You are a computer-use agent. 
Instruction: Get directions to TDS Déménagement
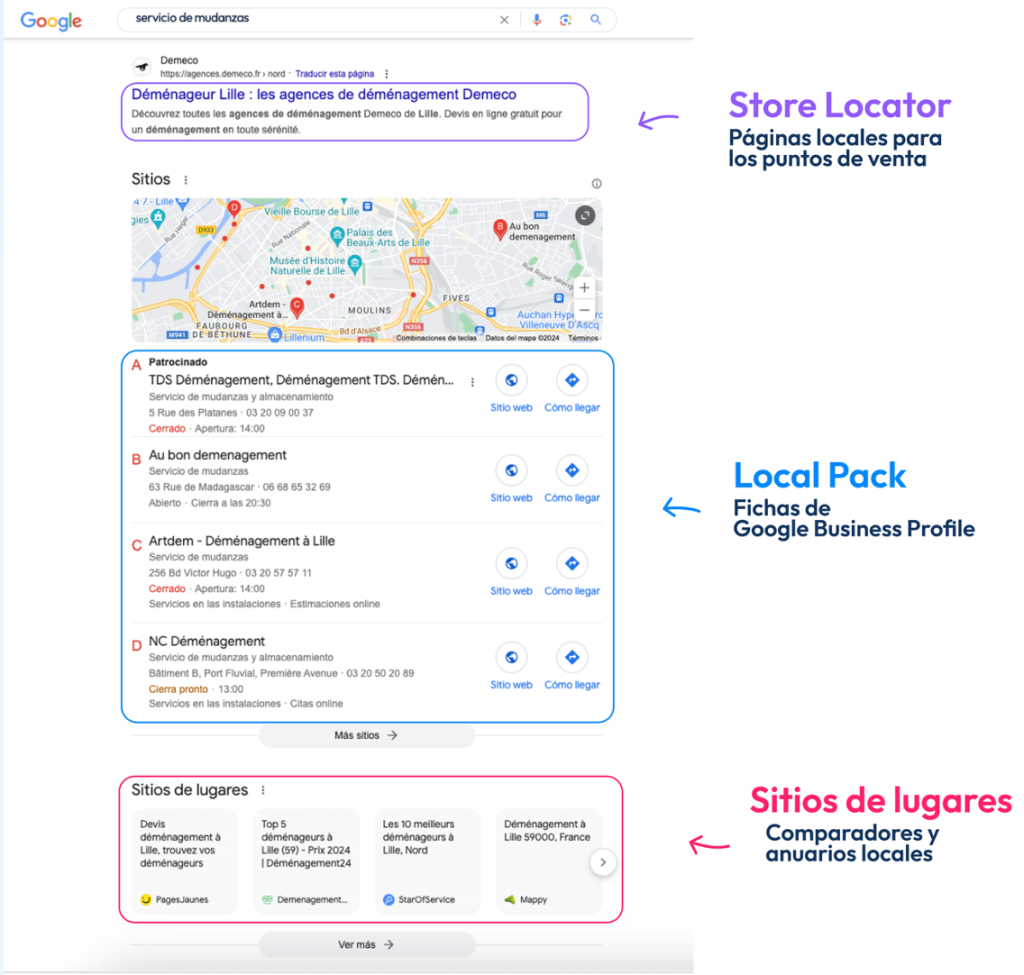[x=572, y=389]
